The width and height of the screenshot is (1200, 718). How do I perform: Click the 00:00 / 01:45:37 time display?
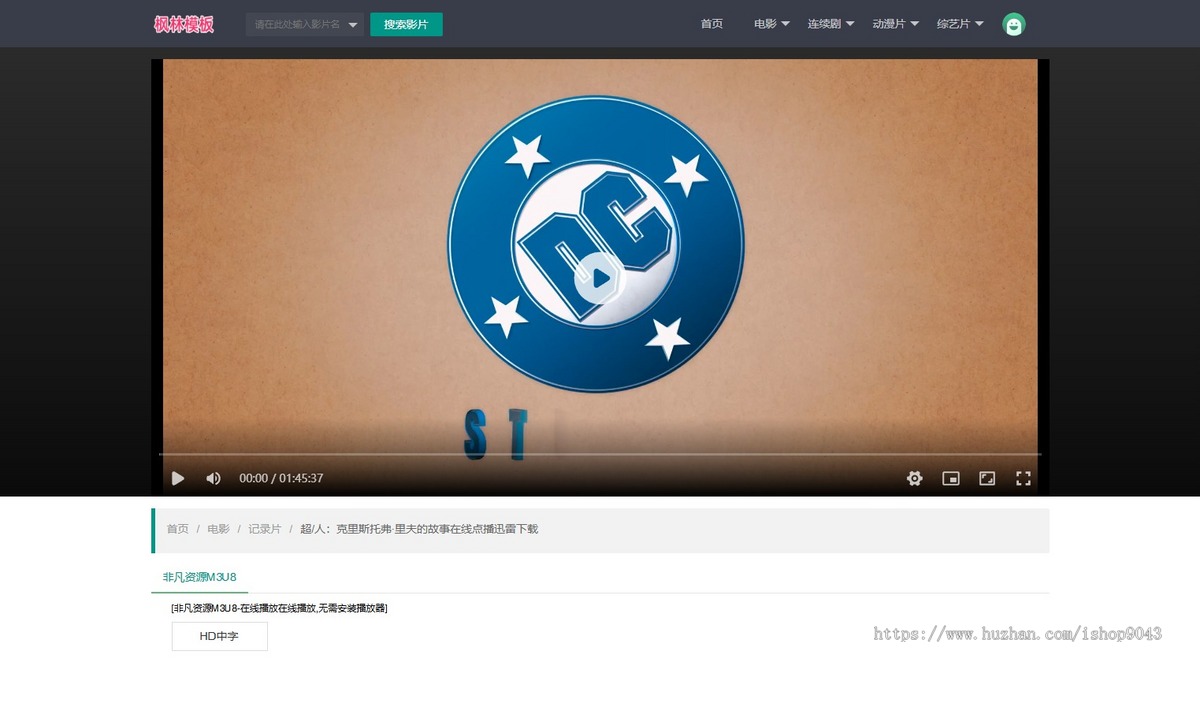(281, 478)
